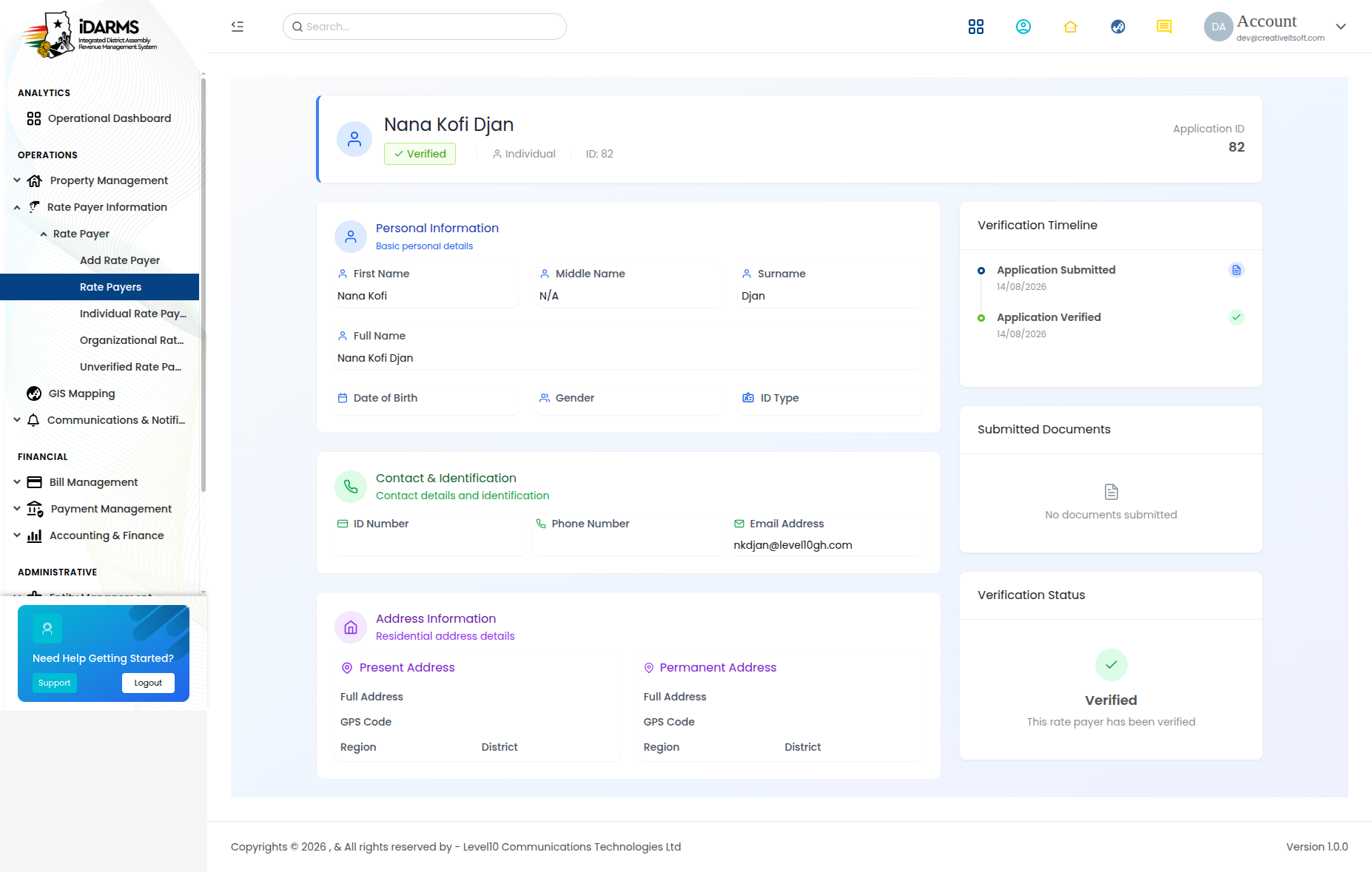Screen dimensions: 1372x872
Task: Click the Personal Information section avatar icon
Action: pyautogui.click(x=351, y=237)
